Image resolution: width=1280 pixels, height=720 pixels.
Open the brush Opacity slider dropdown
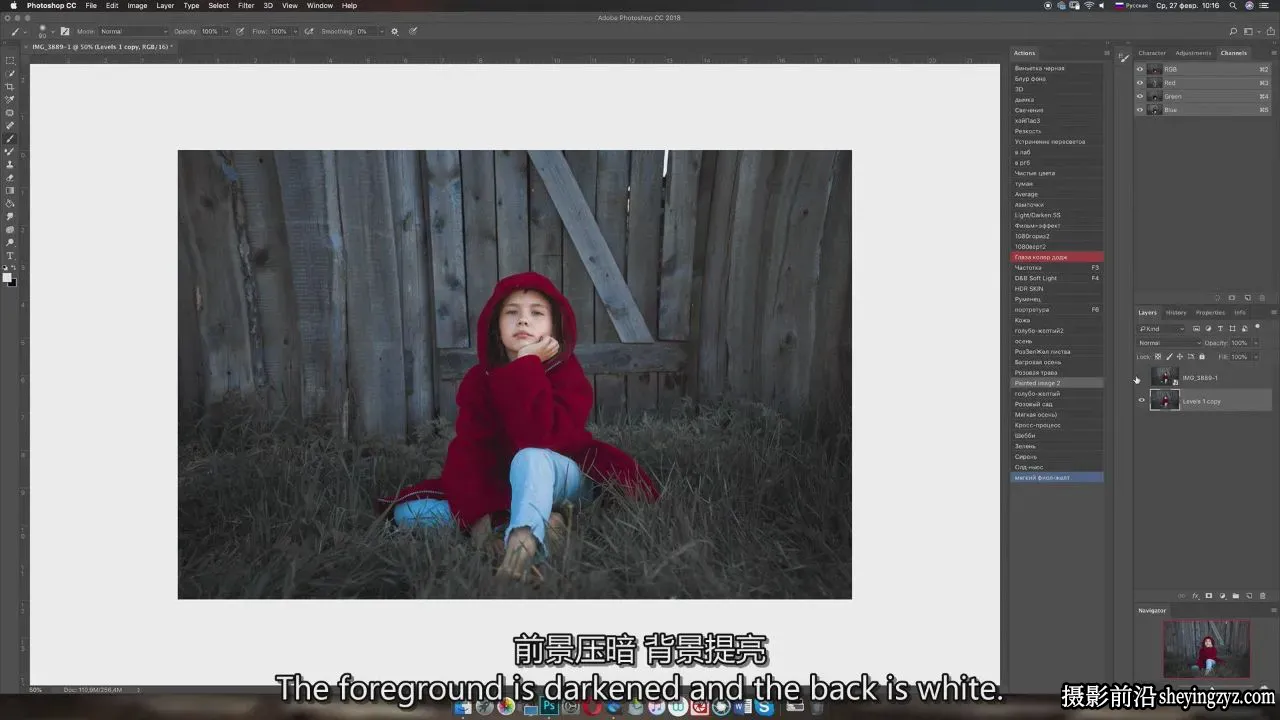[225, 31]
